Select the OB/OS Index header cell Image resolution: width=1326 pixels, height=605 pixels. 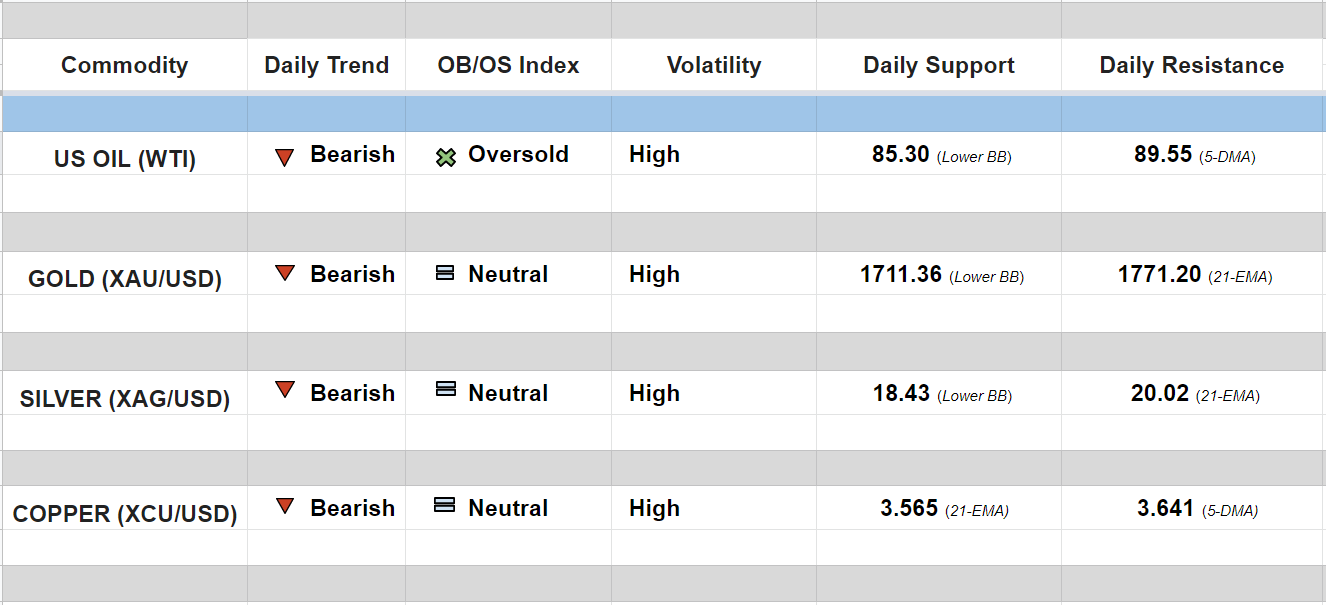coord(508,66)
